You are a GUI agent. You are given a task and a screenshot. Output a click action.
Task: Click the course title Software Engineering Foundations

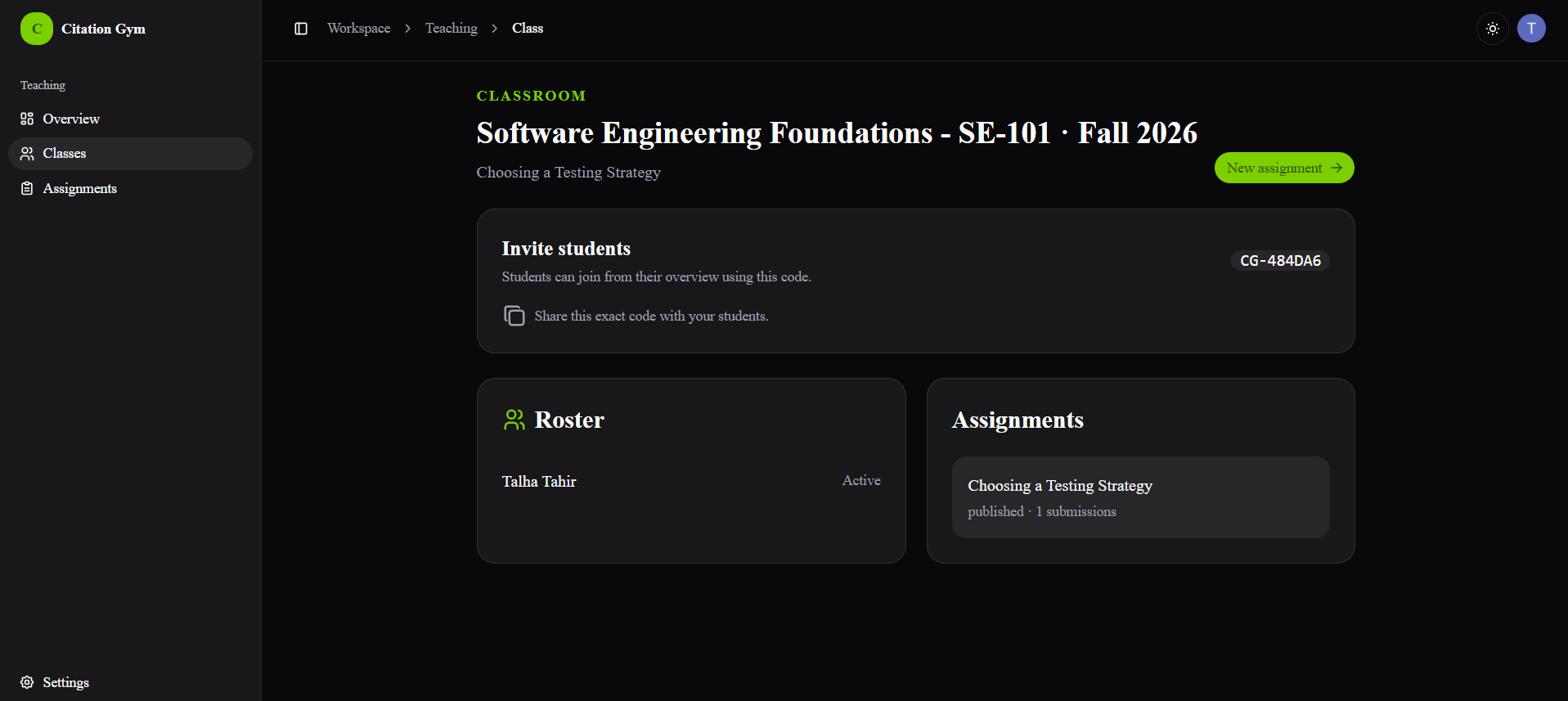tap(837, 133)
